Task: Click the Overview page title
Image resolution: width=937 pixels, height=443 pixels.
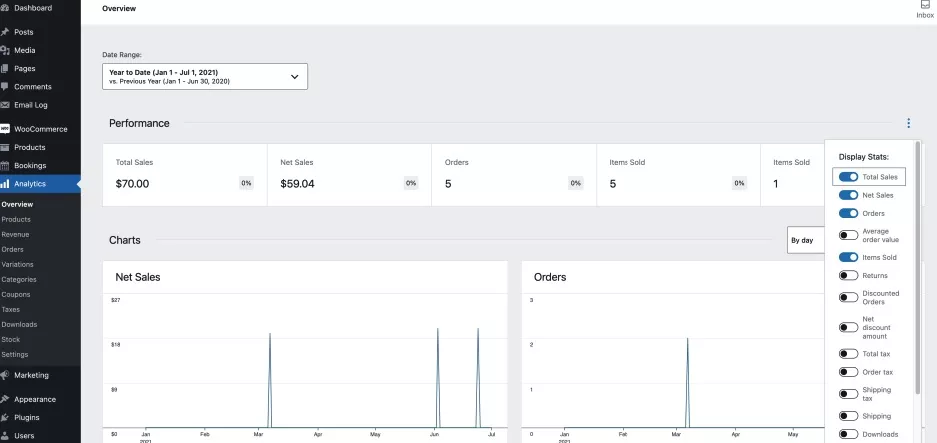Action: (x=119, y=8)
